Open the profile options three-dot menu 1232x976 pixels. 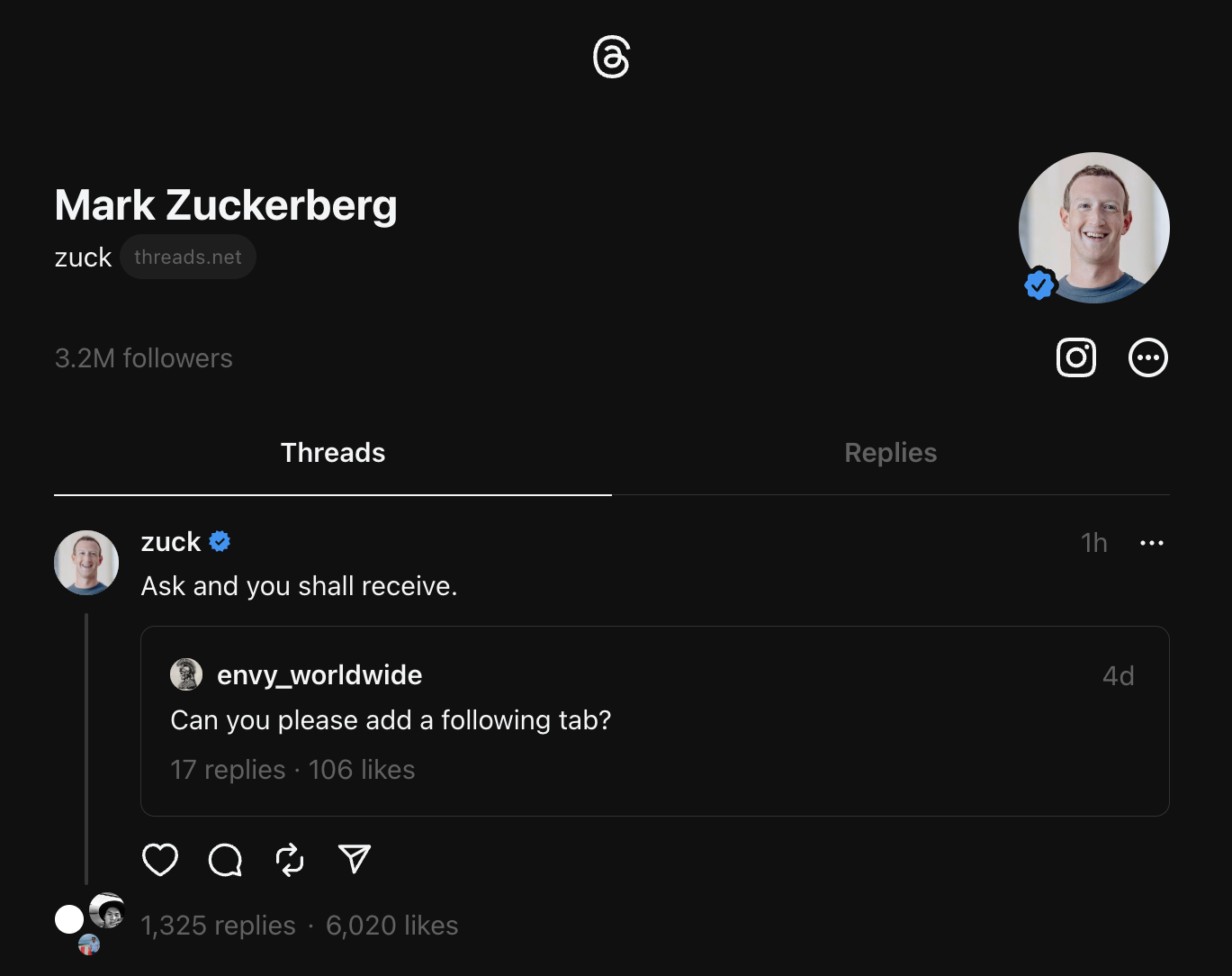(1147, 357)
